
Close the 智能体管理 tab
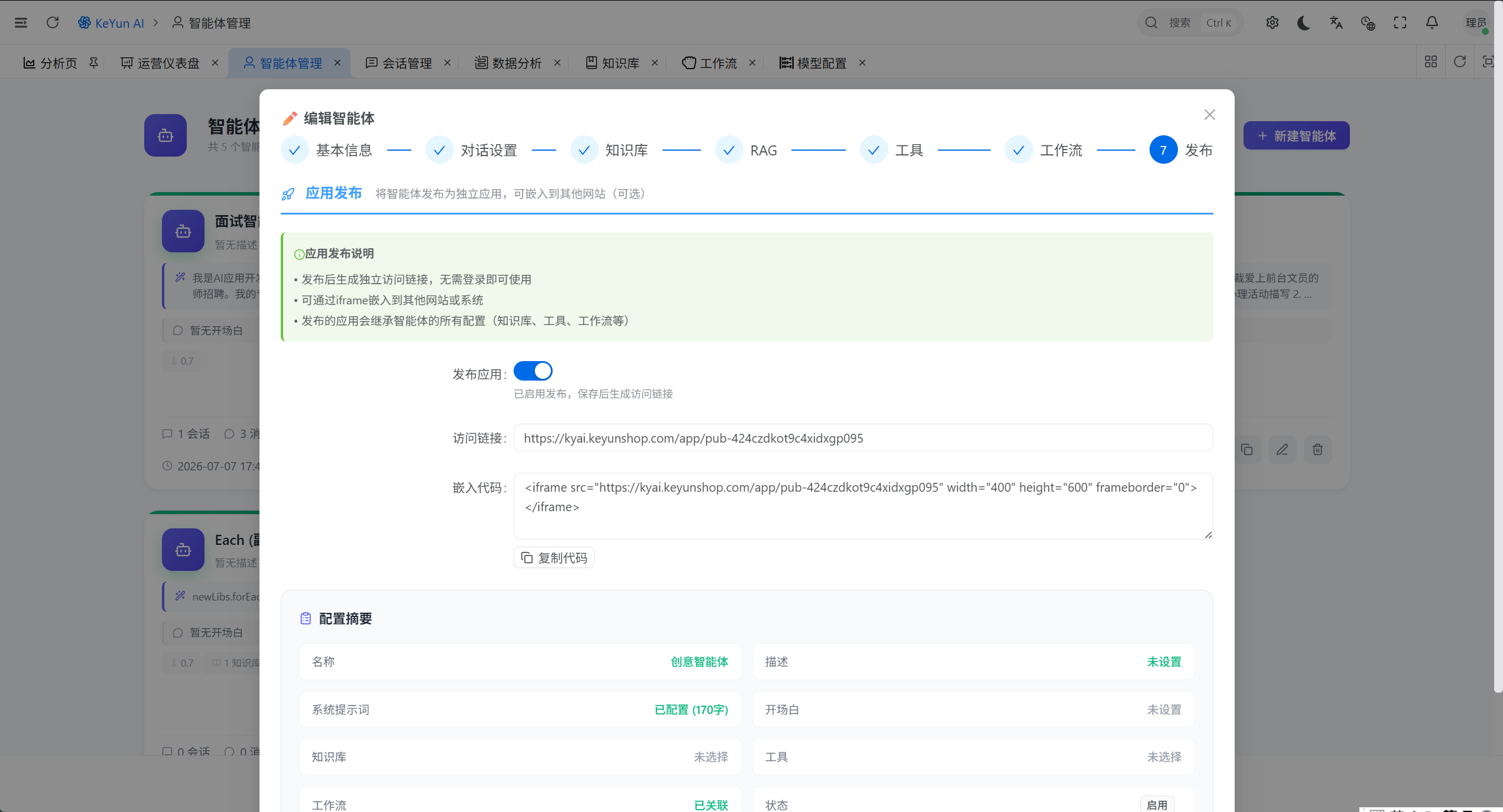337,63
